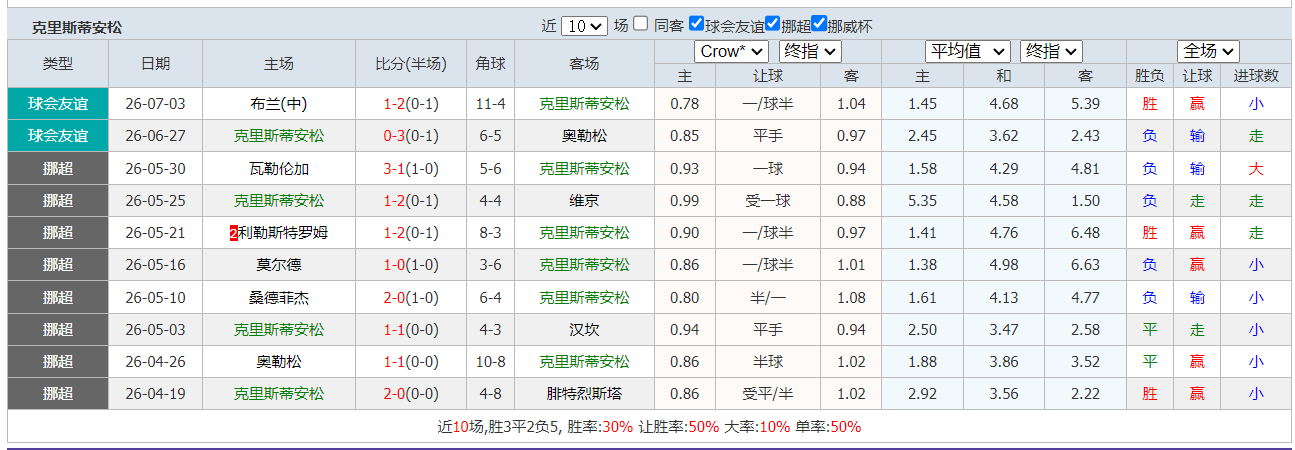Click the 日期 column header
1295x450 pixels.
(155, 63)
